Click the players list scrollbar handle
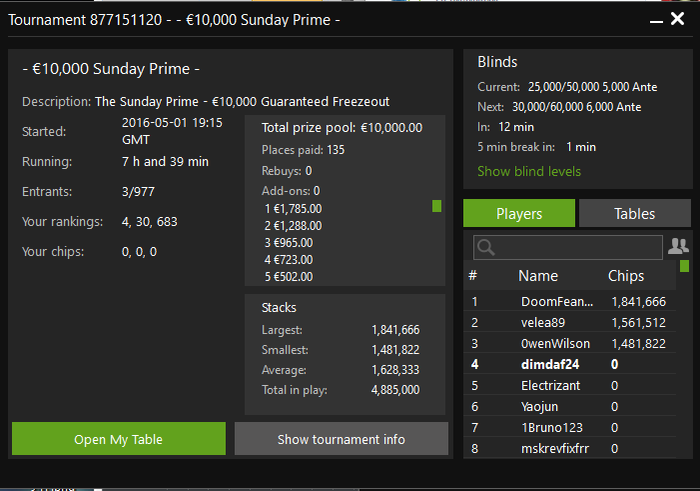The height and width of the screenshot is (491, 700). (x=684, y=266)
